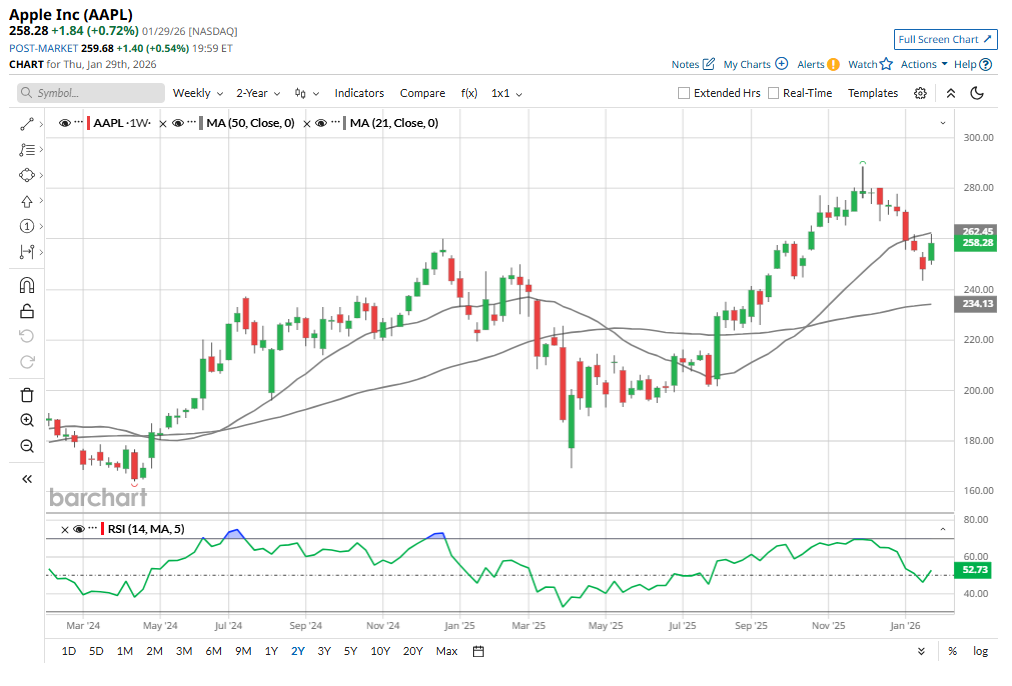Open the Indicators menu
Viewport: 1012px width, 686px height.
pos(359,93)
